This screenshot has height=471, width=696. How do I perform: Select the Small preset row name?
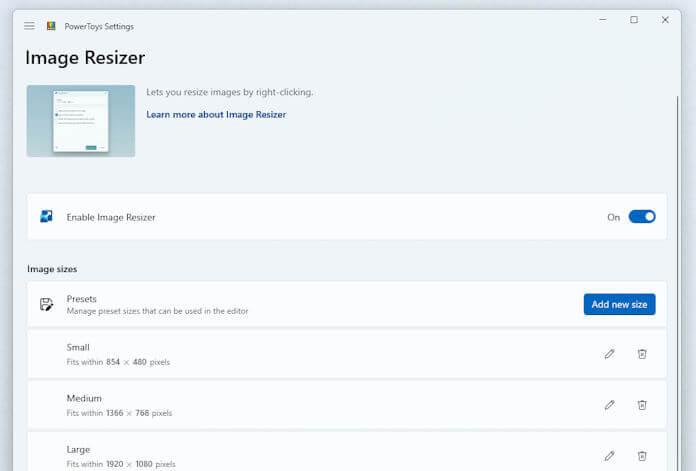tap(78, 347)
